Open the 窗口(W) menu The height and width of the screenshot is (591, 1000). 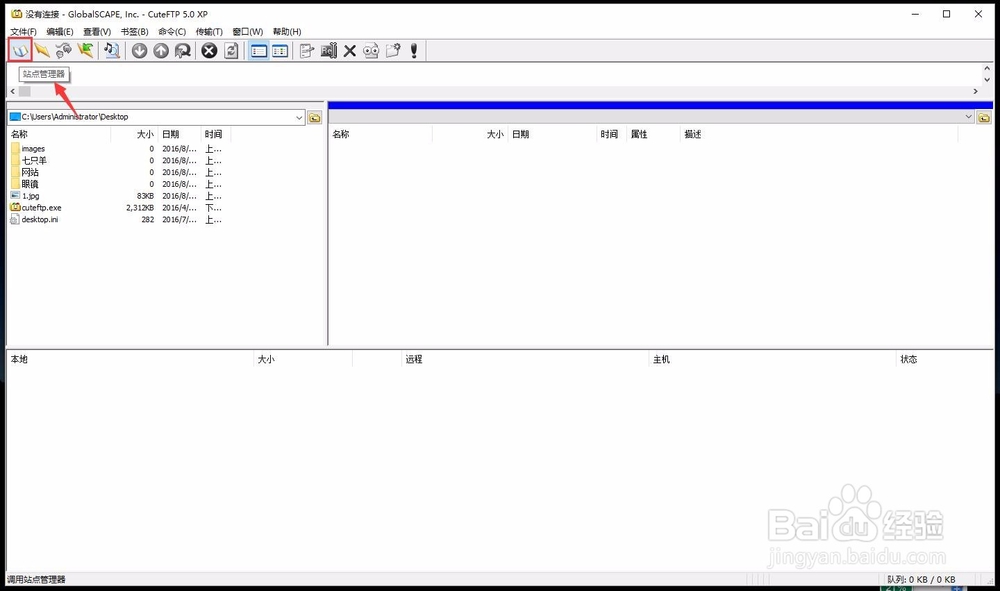point(247,31)
